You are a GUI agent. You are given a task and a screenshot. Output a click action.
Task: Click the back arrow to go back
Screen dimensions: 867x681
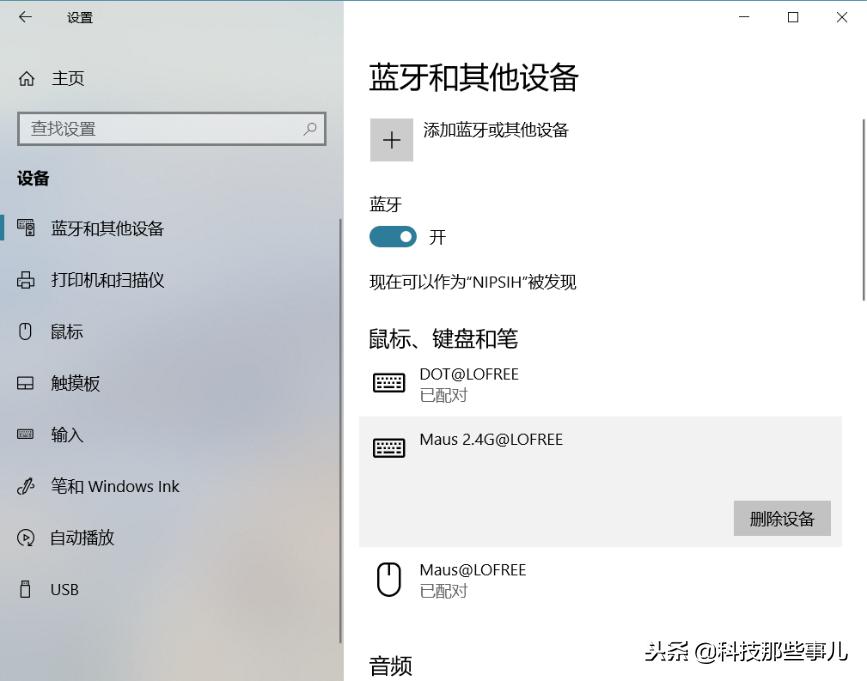tap(22, 17)
